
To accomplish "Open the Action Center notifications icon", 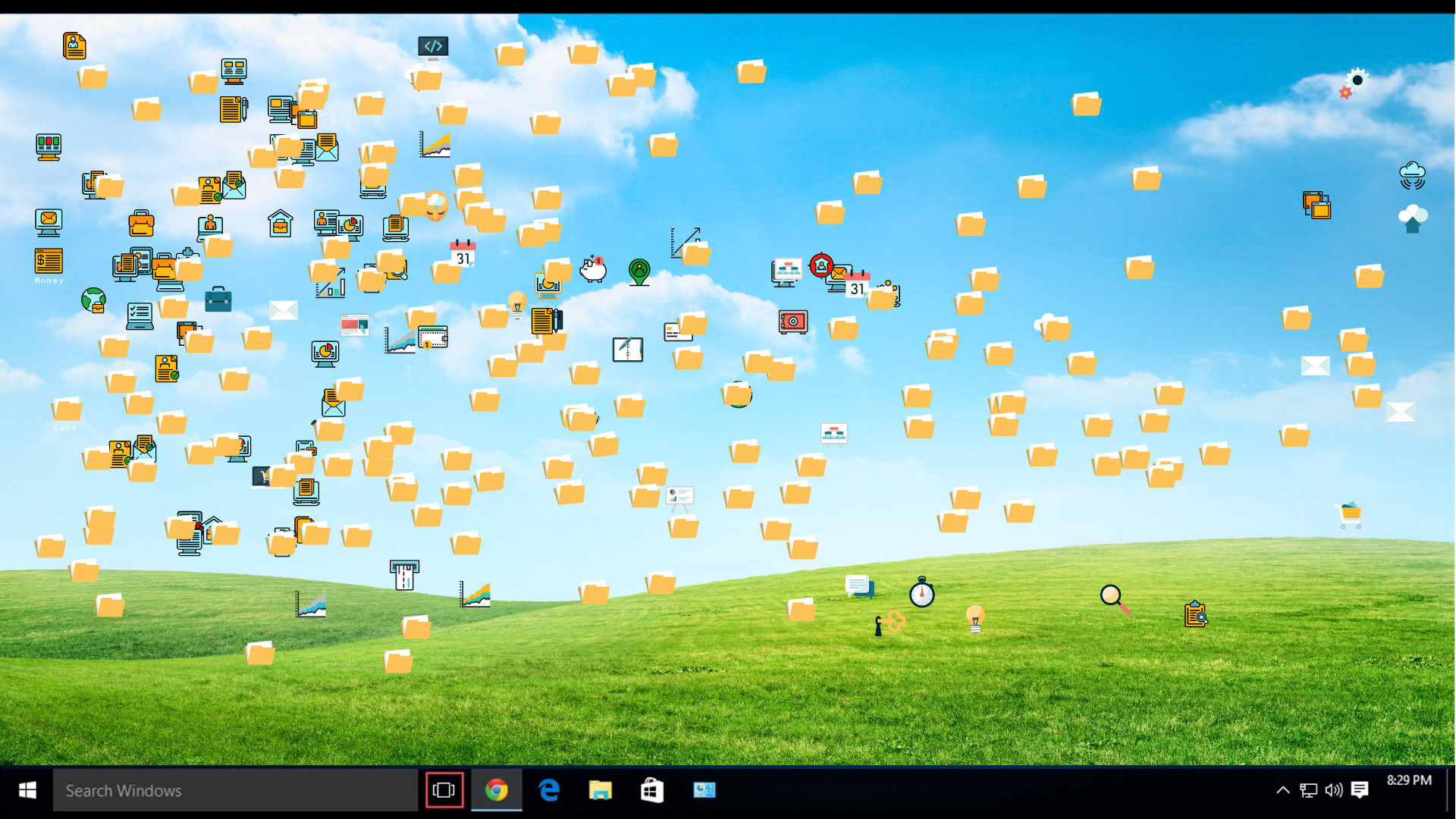I will pos(1360,790).
